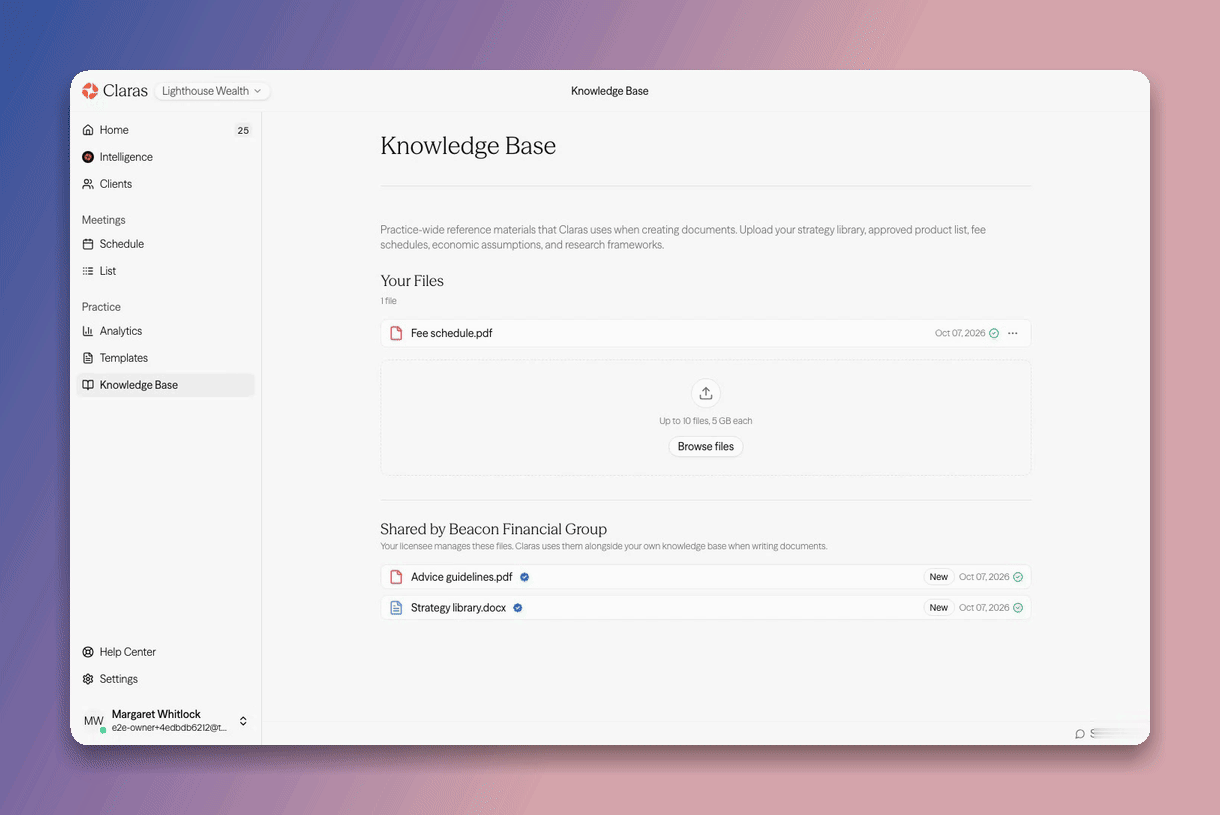Click the Oct 07, 2026 date on Strategy library.docx
This screenshot has width=1220, height=815.
coord(984,608)
